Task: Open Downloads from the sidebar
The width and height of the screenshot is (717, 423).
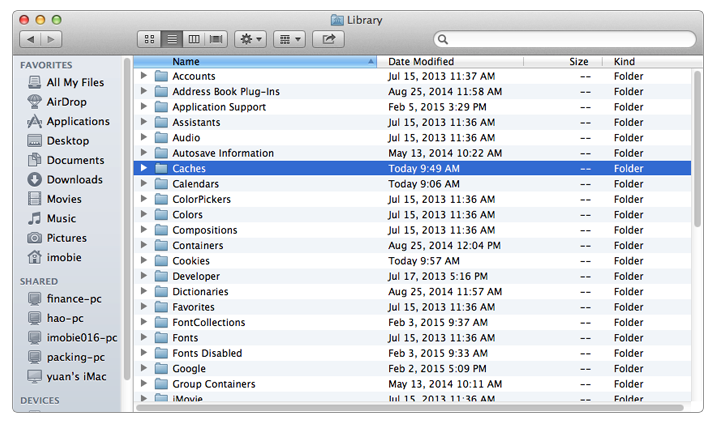Action: click(x=74, y=180)
